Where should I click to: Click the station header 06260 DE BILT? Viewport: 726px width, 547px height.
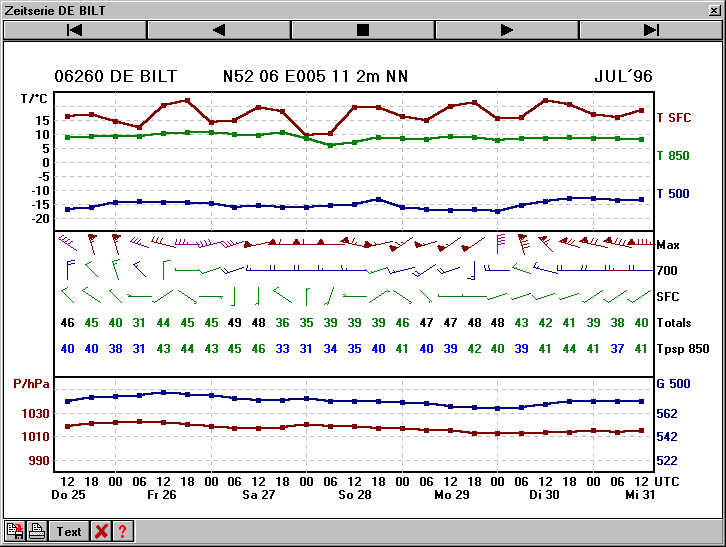click(x=116, y=76)
